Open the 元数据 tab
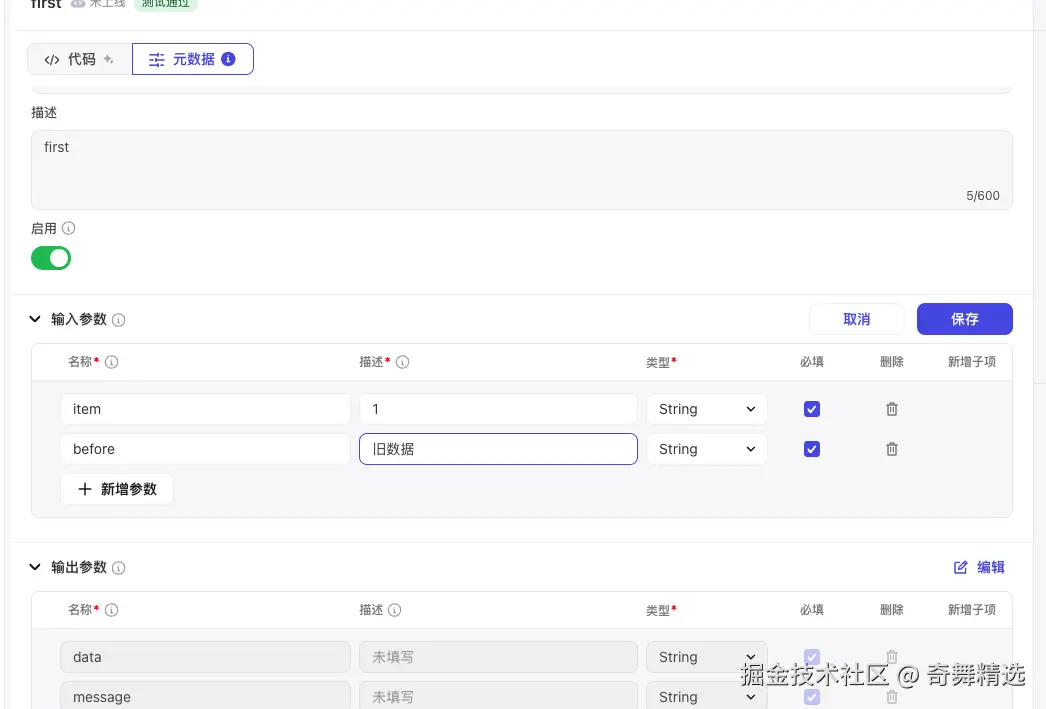1046x709 pixels. (193, 59)
